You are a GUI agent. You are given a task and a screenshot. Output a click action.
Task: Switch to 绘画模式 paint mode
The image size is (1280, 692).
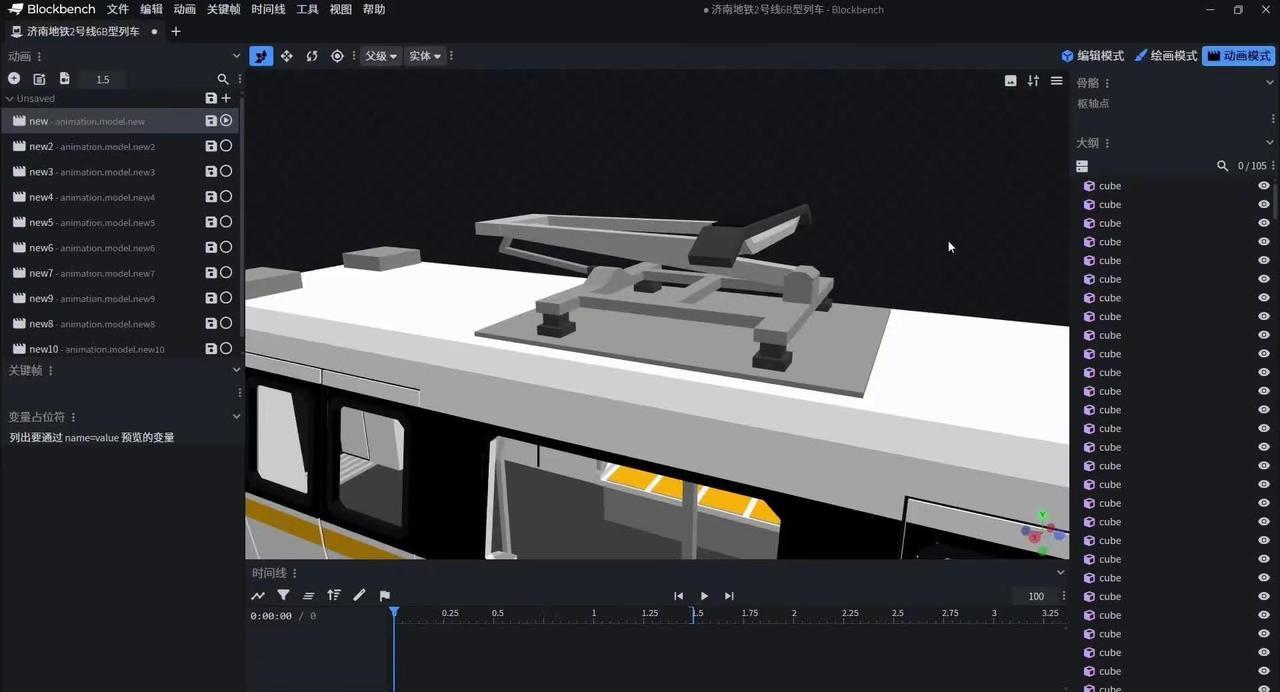coord(1165,56)
